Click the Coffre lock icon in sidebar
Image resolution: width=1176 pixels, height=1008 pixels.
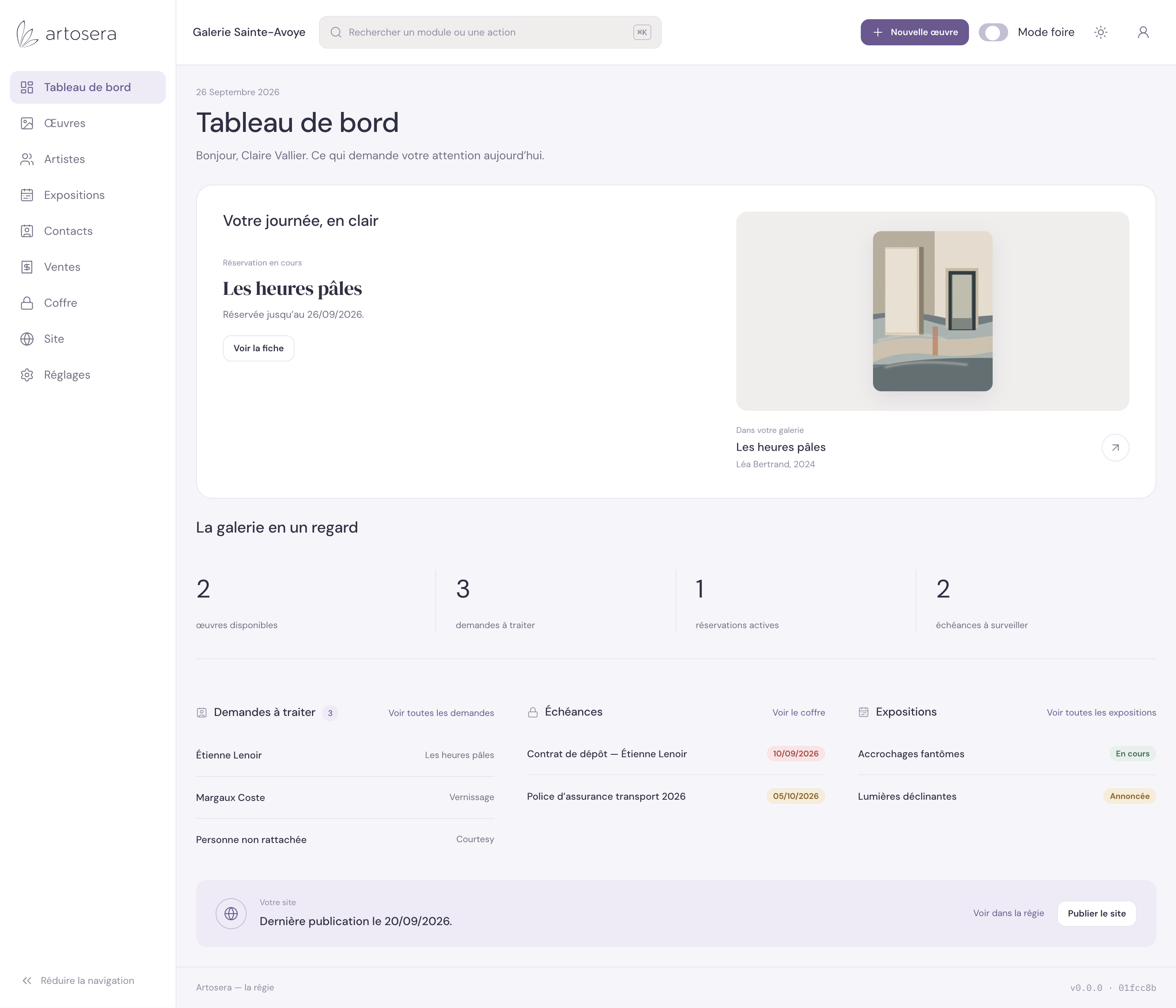(x=27, y=303)
